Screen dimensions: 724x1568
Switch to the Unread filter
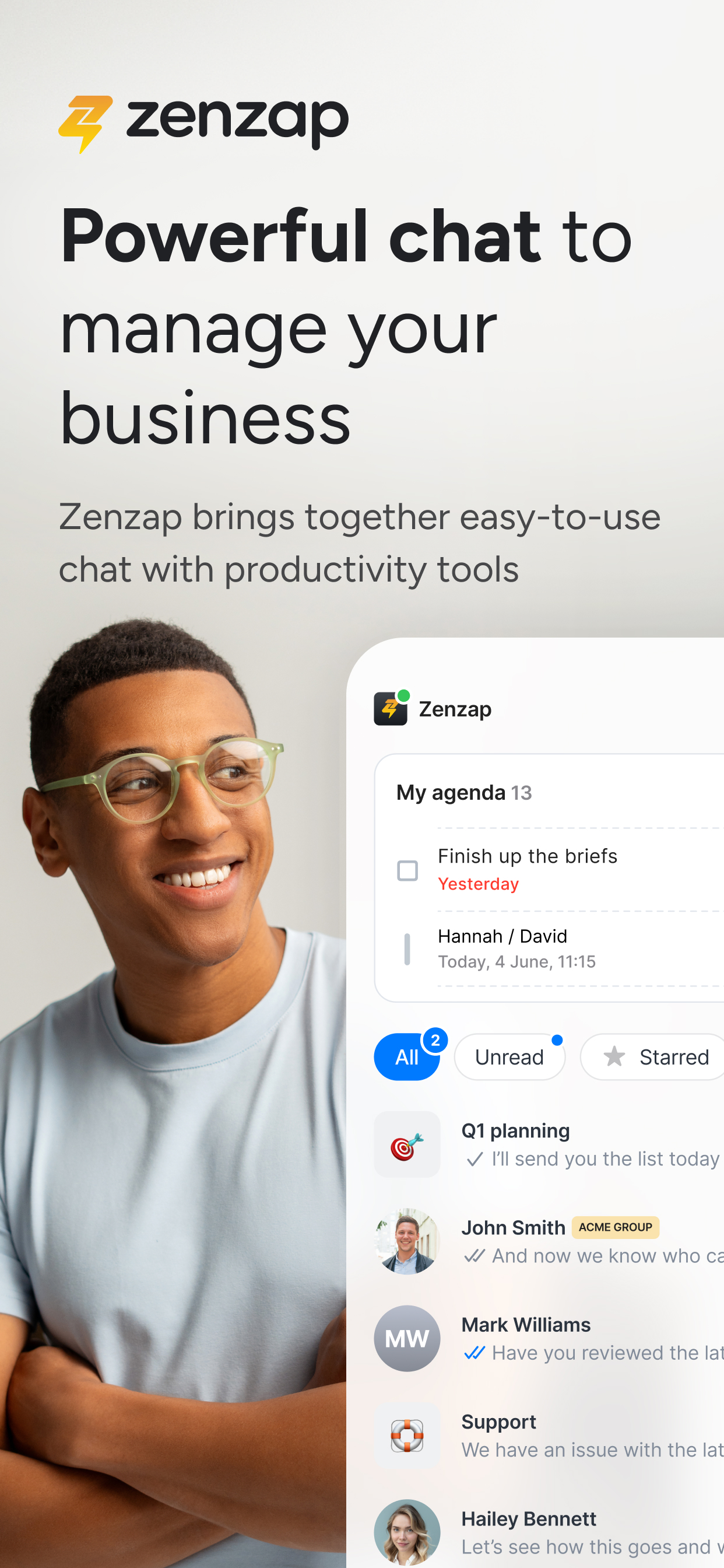coord(510,1056)
